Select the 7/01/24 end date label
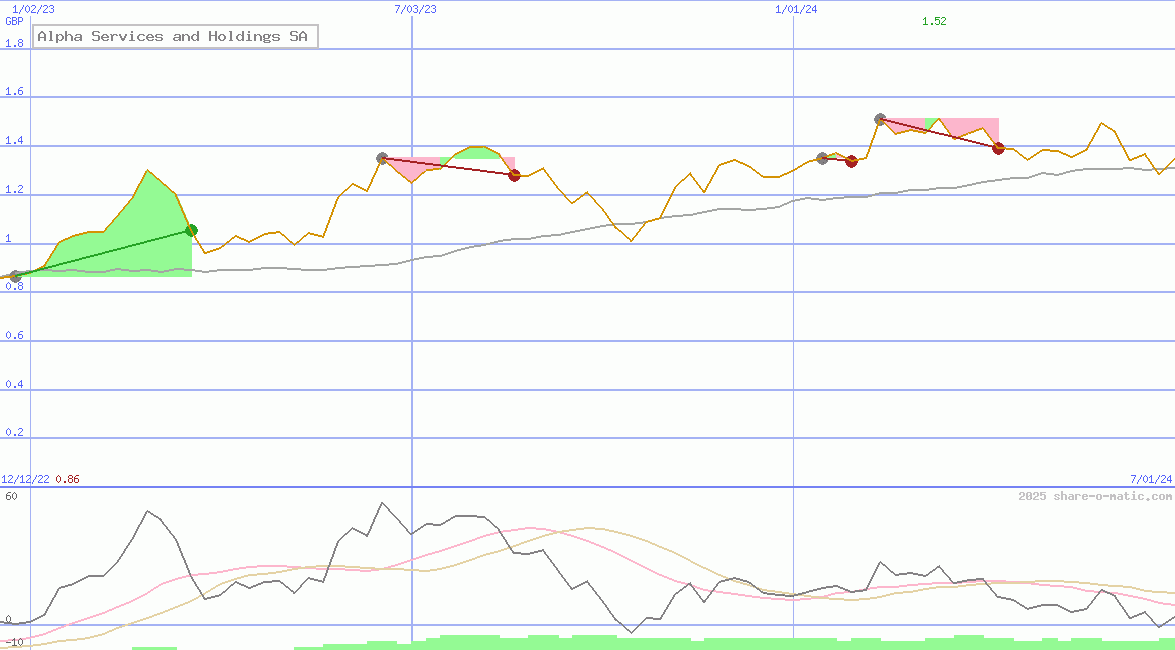Image resolution: width=1175 pixels, height=650 pixels. 1150,479
